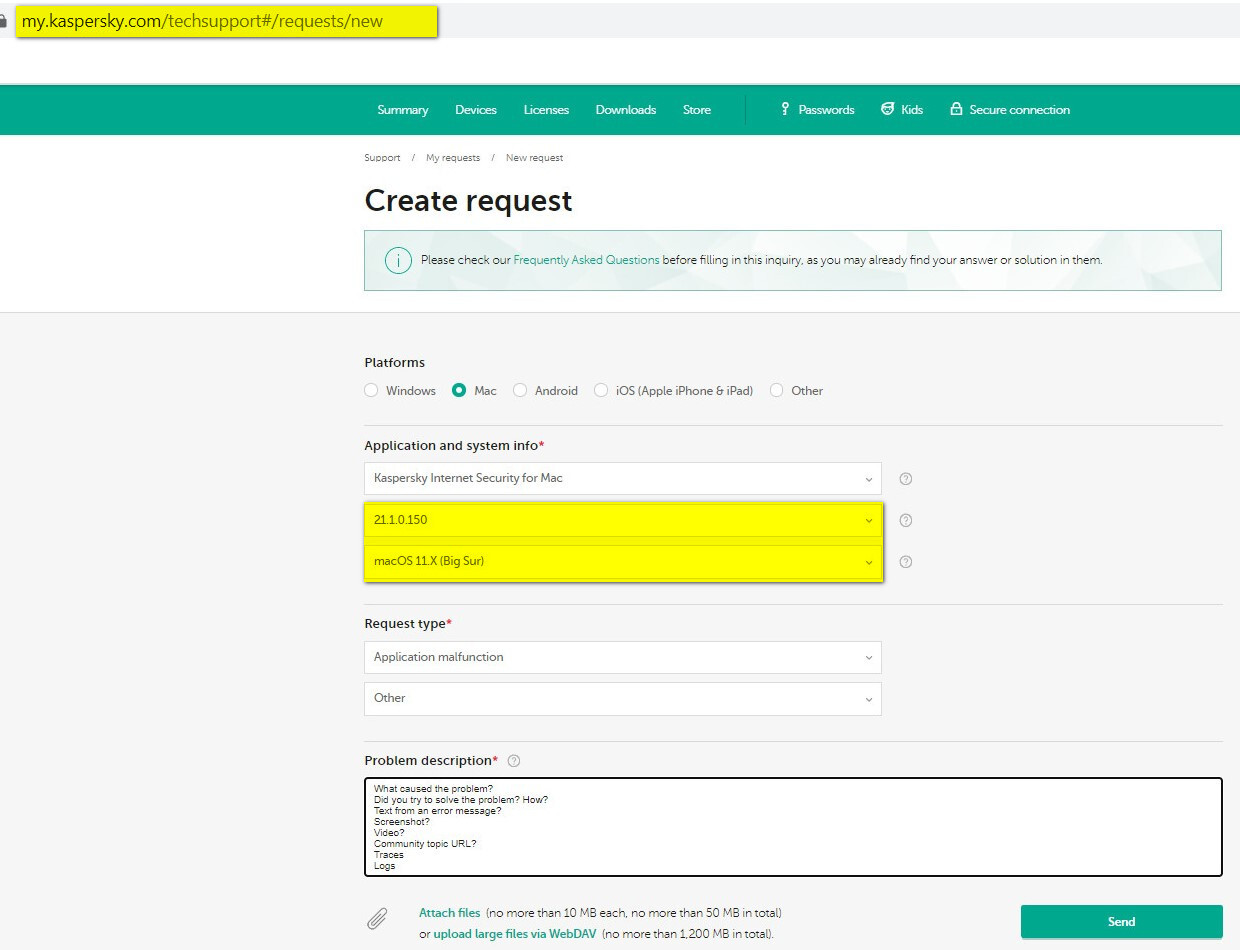Click the info icon in FAQ banner
The width and height of the screenshot is (1240, 950).
click(398, 260)
